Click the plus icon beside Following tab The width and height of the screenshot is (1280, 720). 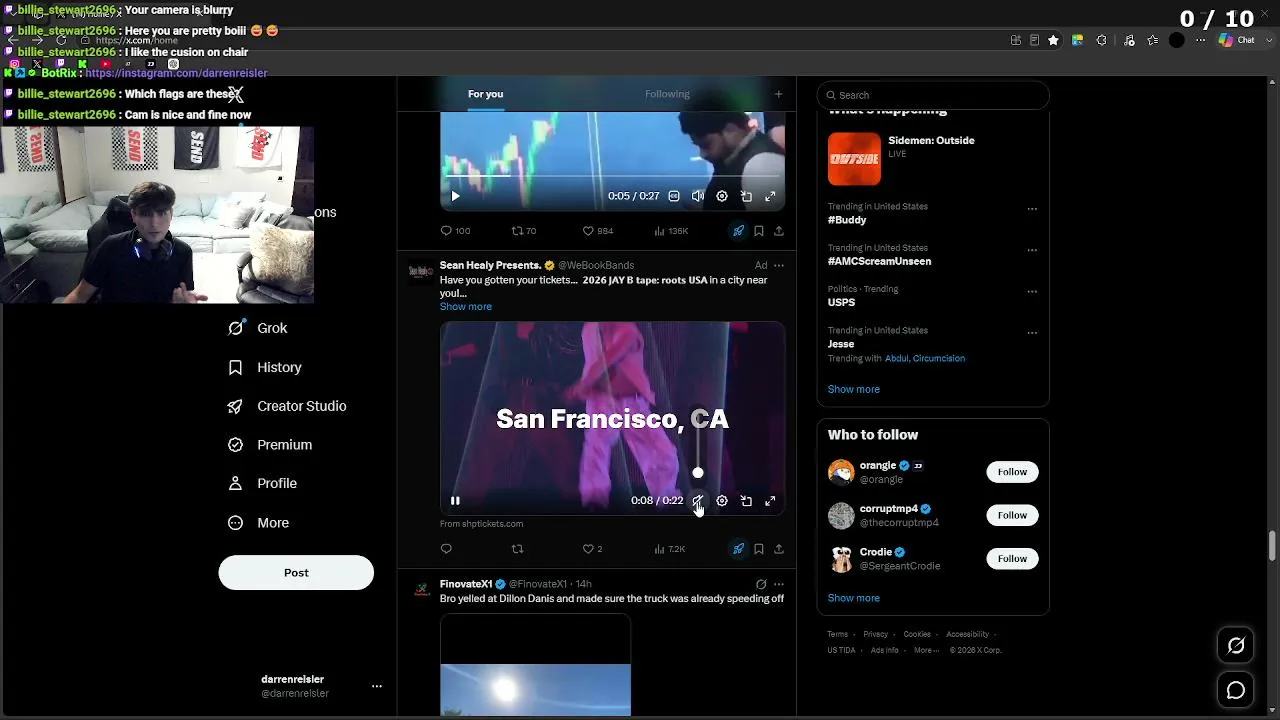[x=778, y=94]
